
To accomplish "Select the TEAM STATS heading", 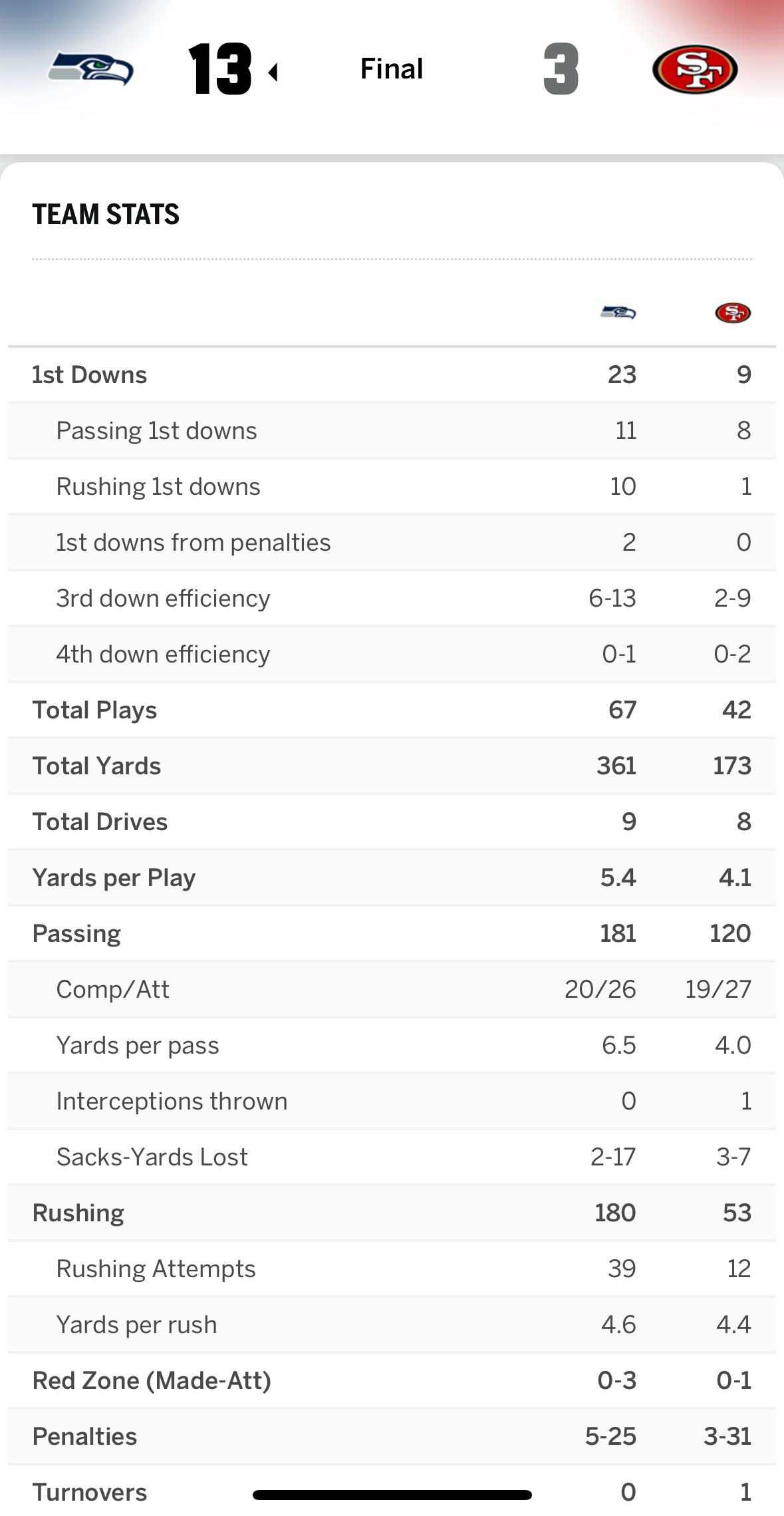I will point(106,214).
